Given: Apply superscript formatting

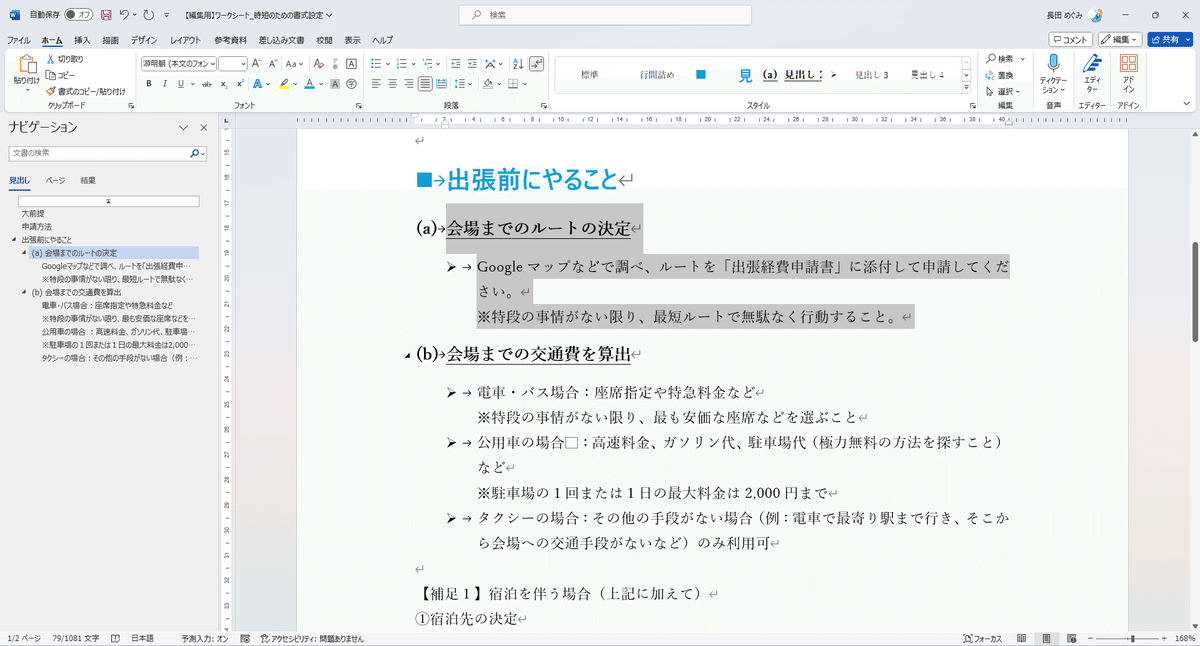Looking at the screenshot, I should coord(239,84).
